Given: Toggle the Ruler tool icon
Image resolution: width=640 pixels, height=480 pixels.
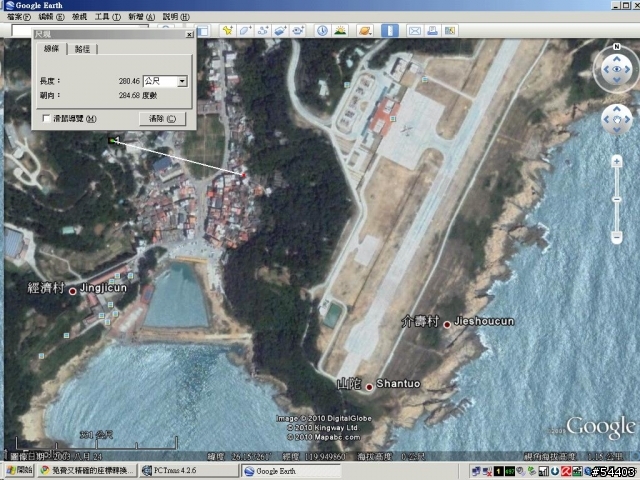Looking at the screenshot, I should (390, 31).
